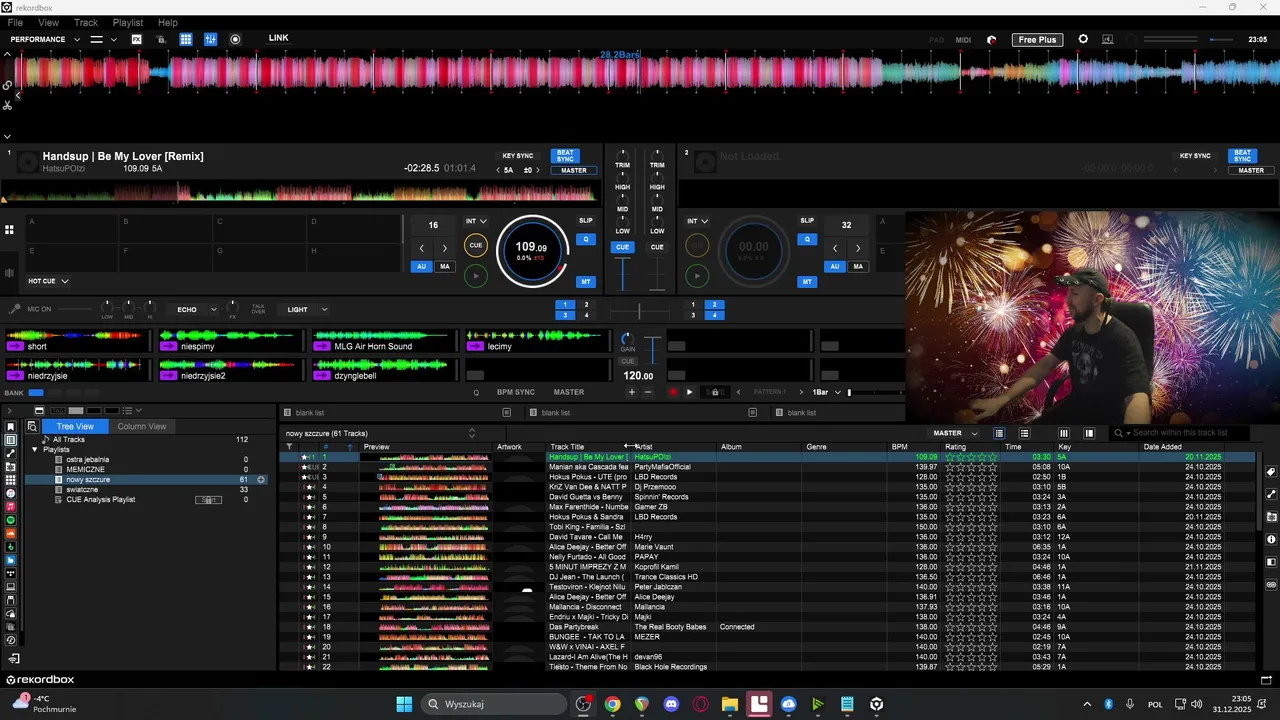Toggle the FX panel icon
The image size is (1280, 720).
click(137, 39)
